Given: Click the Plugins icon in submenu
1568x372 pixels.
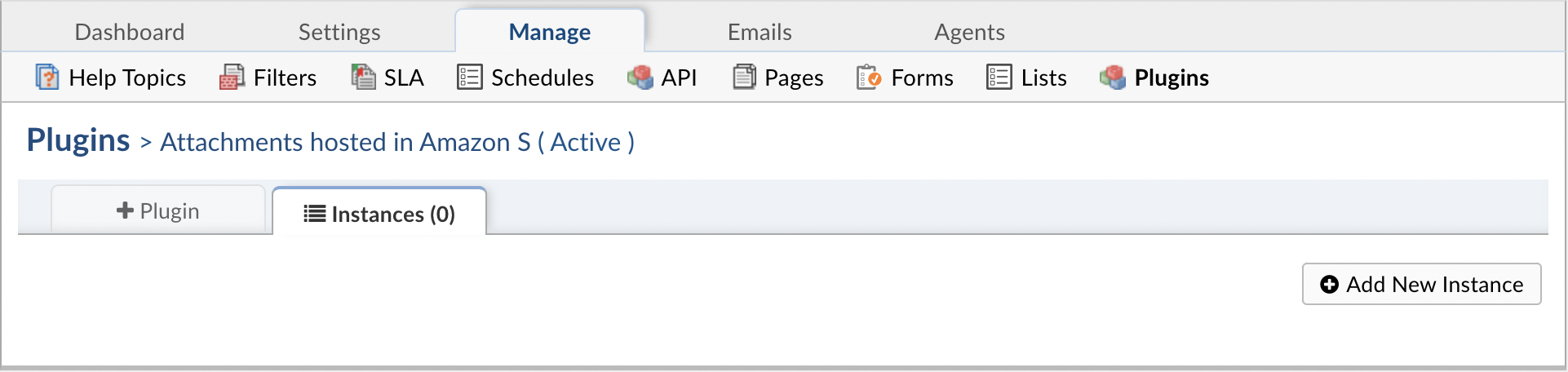Looking at the screenshot, I should [x=1113, y=77].
